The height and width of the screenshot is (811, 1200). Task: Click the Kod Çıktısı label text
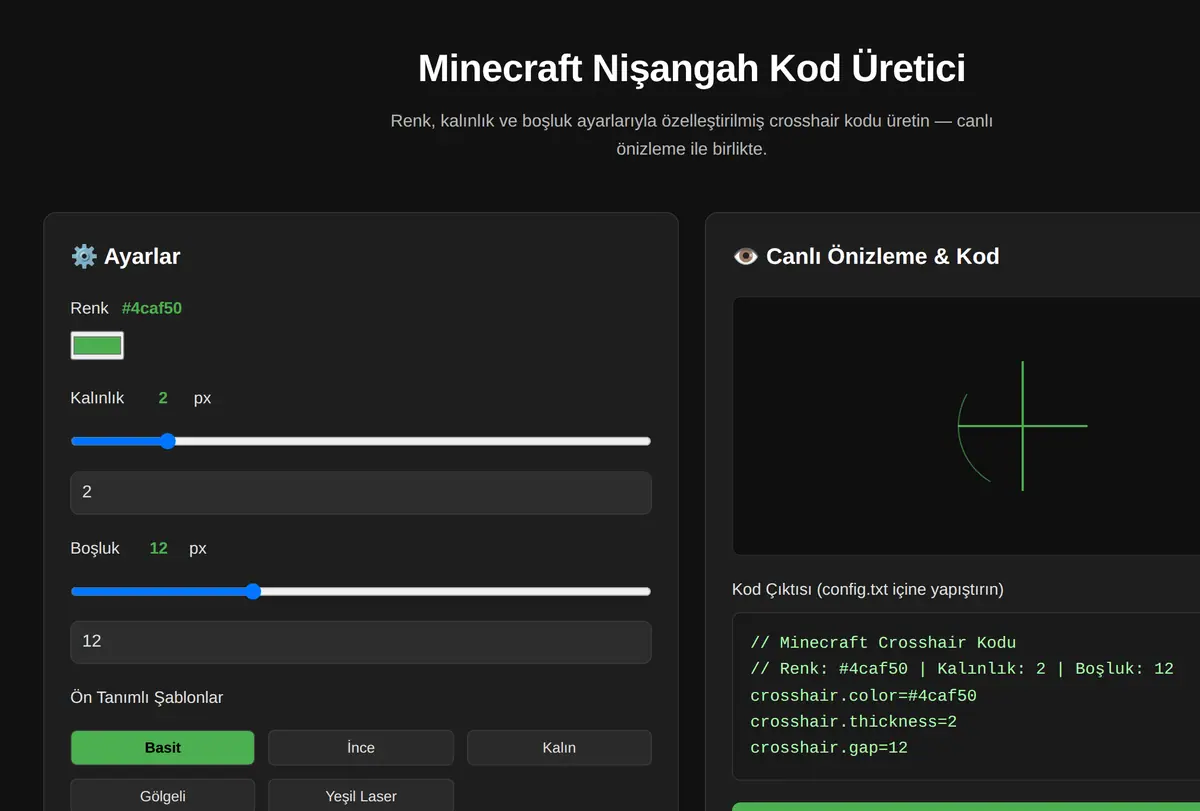point(868,589)
